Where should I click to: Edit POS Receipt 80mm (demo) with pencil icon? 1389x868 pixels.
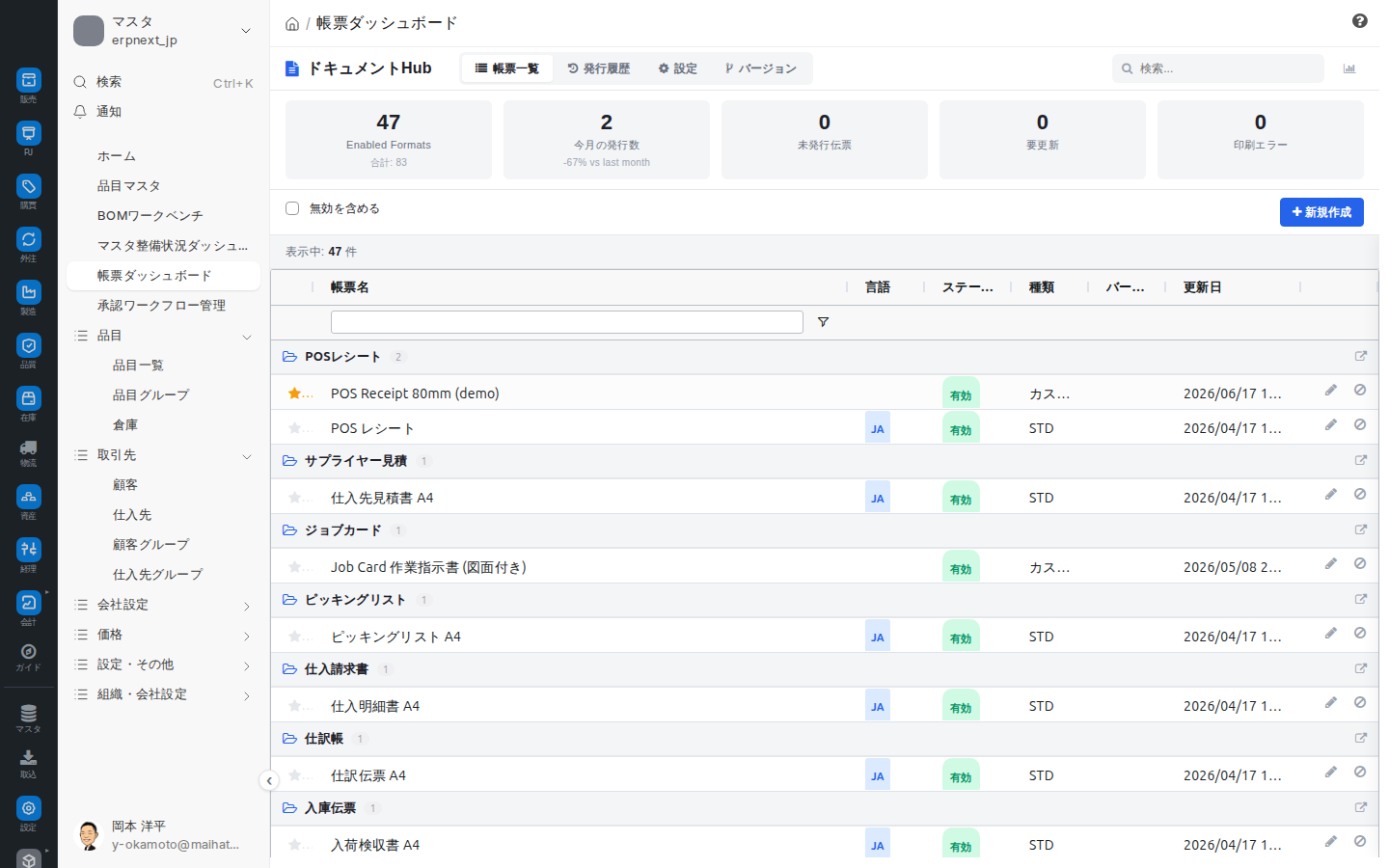coord(1330,390)
